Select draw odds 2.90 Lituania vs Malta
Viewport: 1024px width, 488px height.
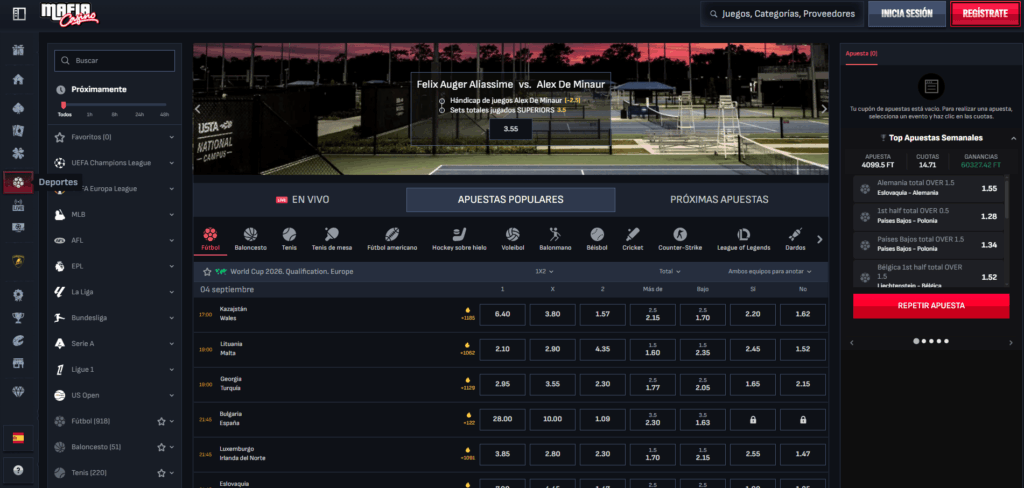(x=552, y=349)
